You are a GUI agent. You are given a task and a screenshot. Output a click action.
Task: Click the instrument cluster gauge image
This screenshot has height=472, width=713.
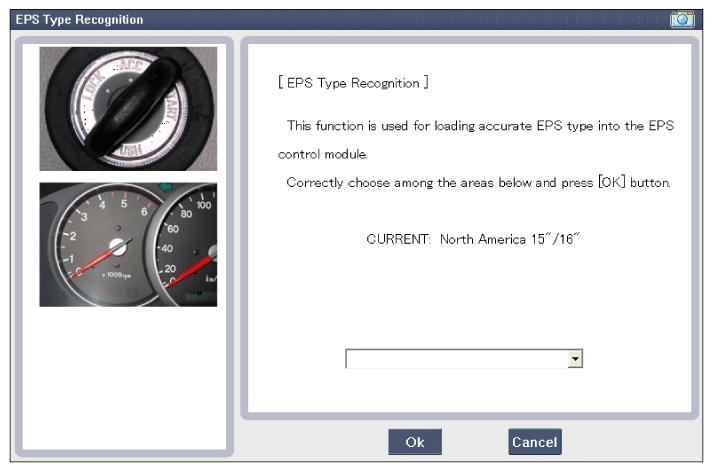[128, 244]
